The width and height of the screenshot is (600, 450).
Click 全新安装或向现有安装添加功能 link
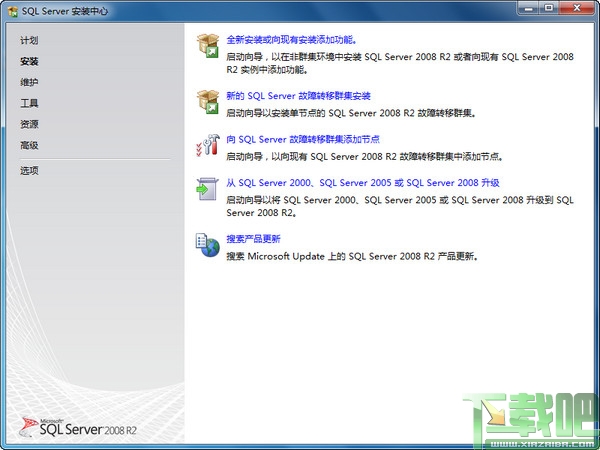[x=292, y=40]
